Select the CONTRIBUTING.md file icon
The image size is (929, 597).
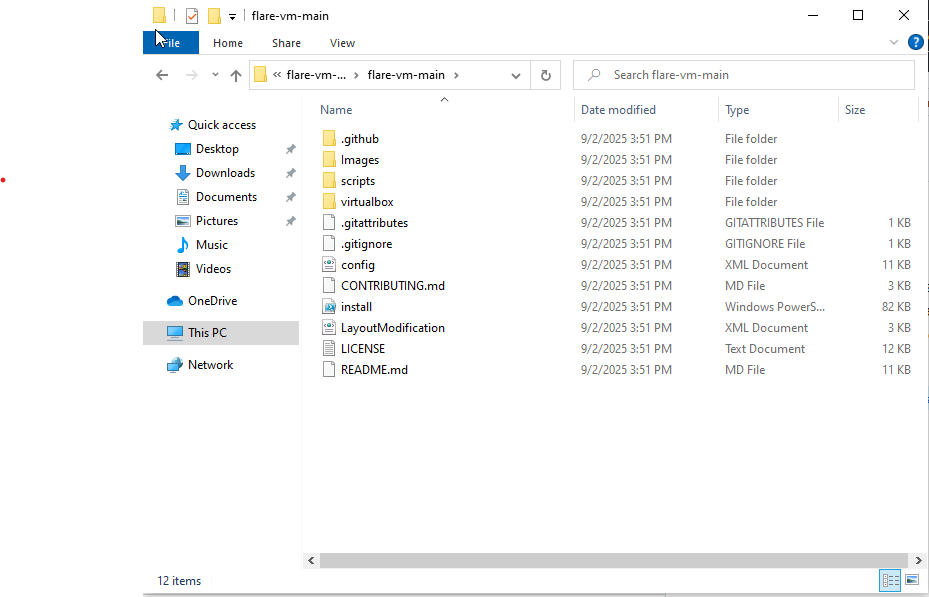(329, 285)
